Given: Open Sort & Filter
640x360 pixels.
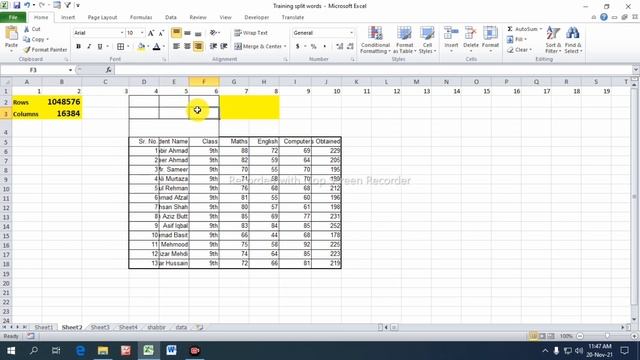Looking at the screenshot, I should click(x=553, y=40).
